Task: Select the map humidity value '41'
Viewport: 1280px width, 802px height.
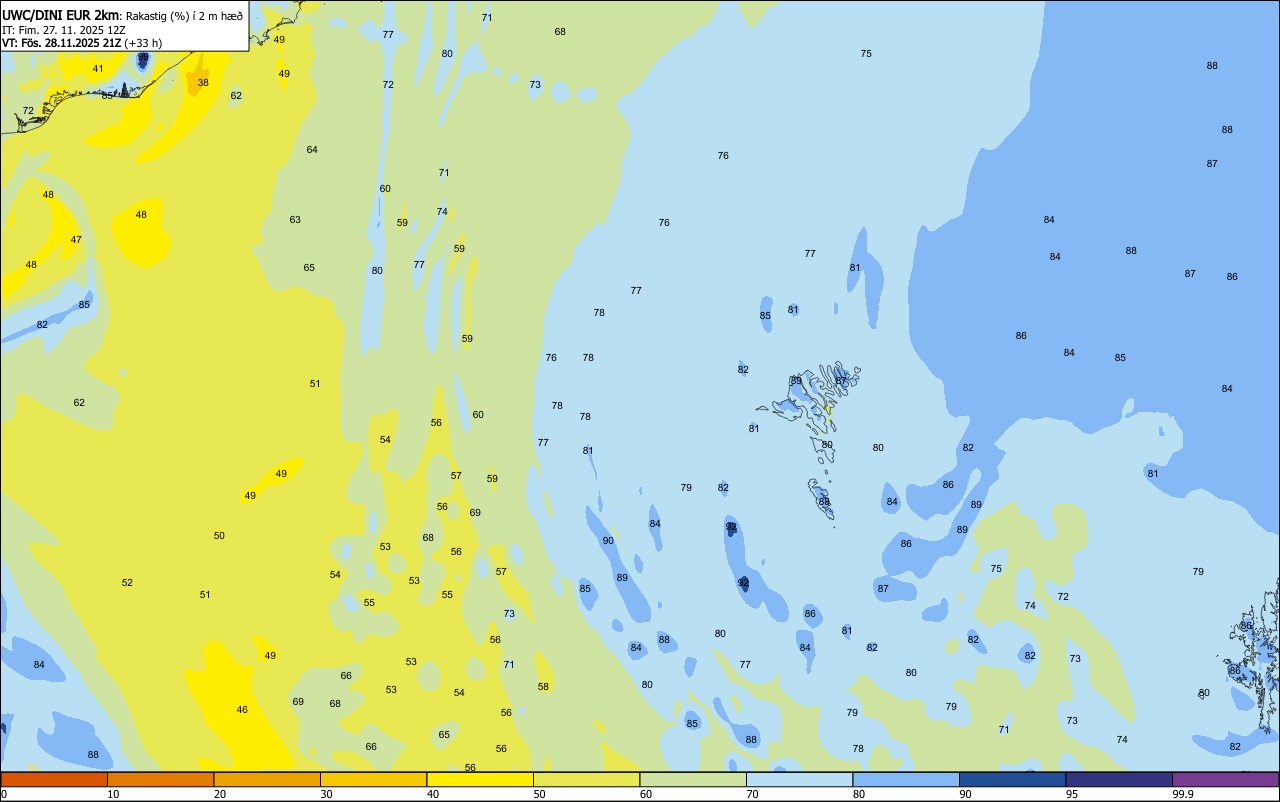Action: pos(98,69)
